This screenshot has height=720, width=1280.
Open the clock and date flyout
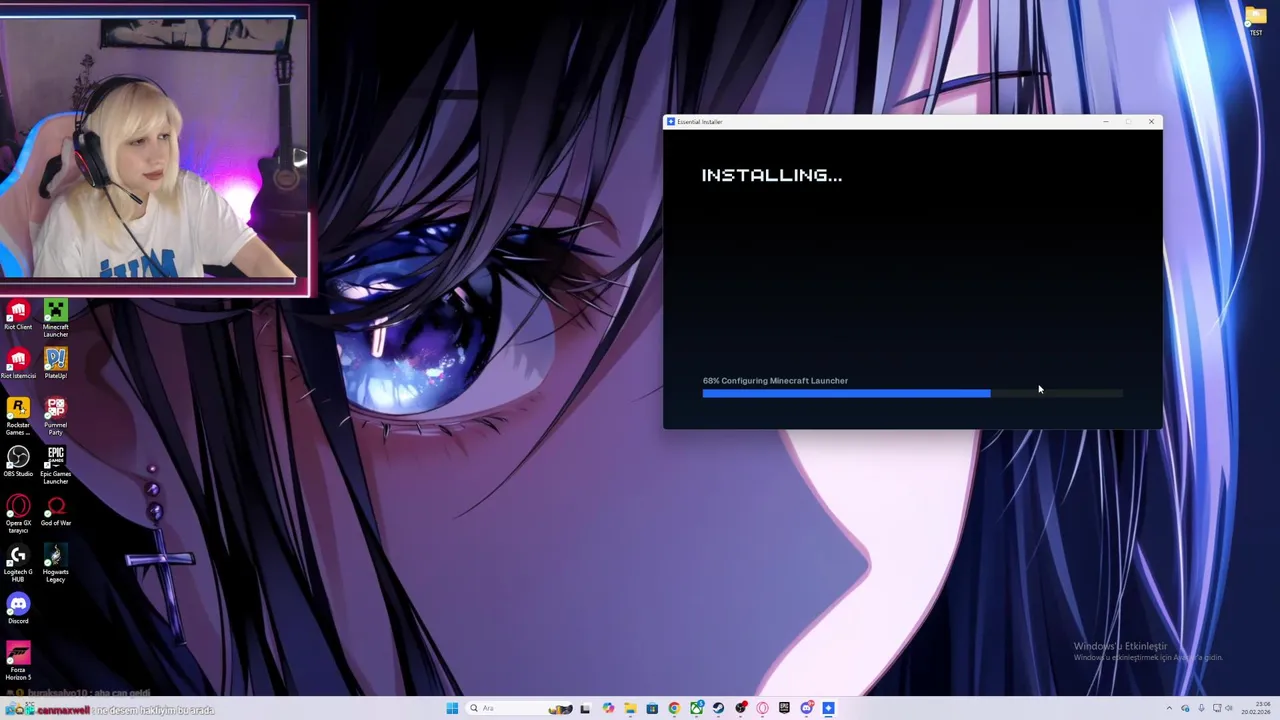[x=1256, y=708]
